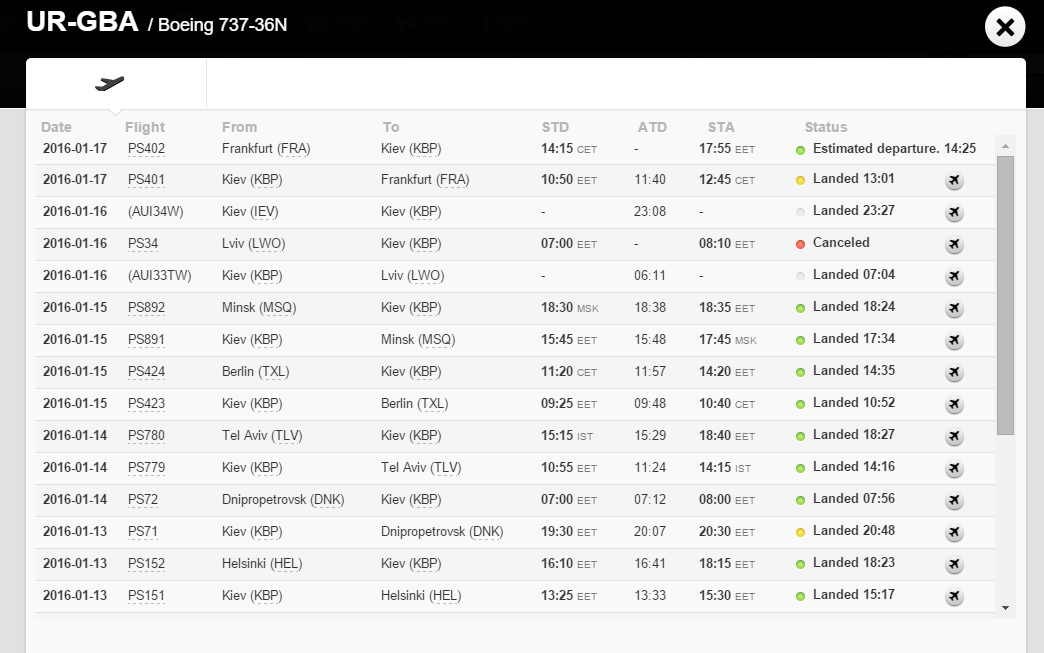The width and height of the screenshot is (1044, 653).
Task: Open playback for PS892 Minsk flight
Action: 953,309
